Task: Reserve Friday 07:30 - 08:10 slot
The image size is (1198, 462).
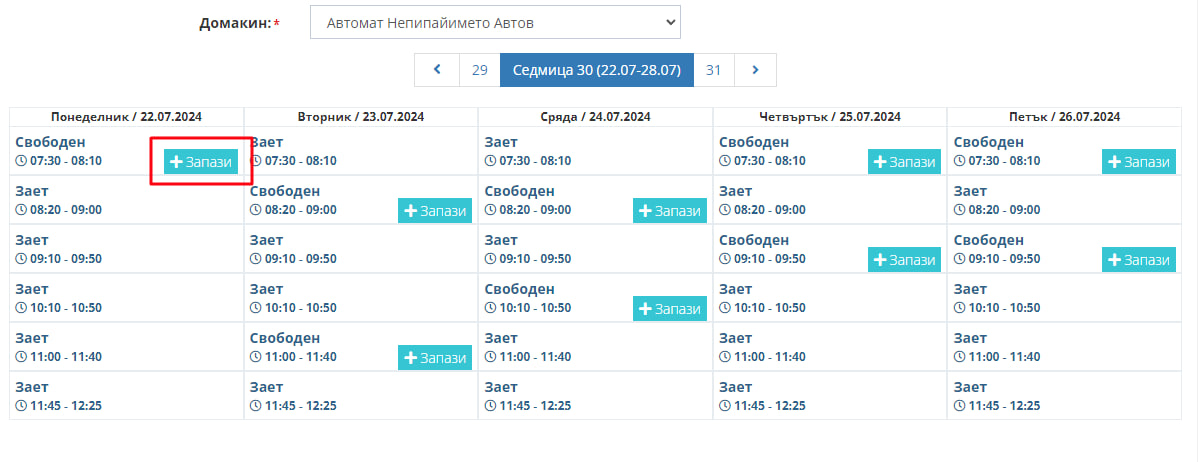Action: [1139, 162]
